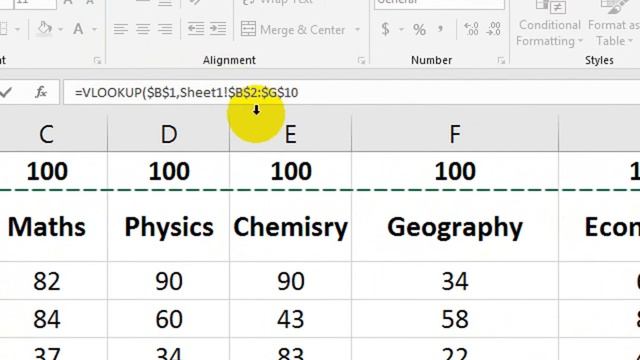Select the 100 cell in column D

click(169, 171)
